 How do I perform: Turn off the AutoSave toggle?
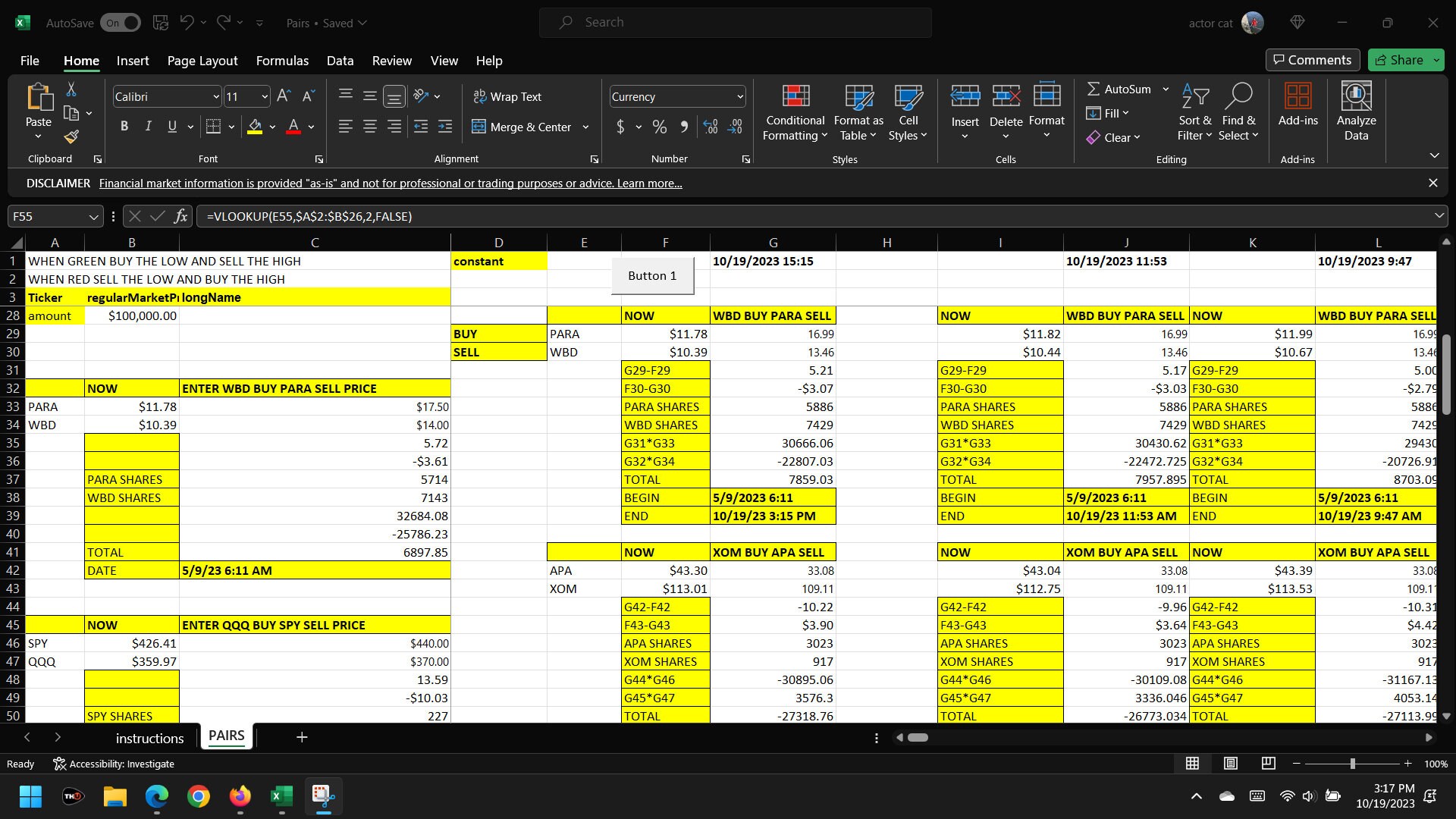(x=120, y=23)
